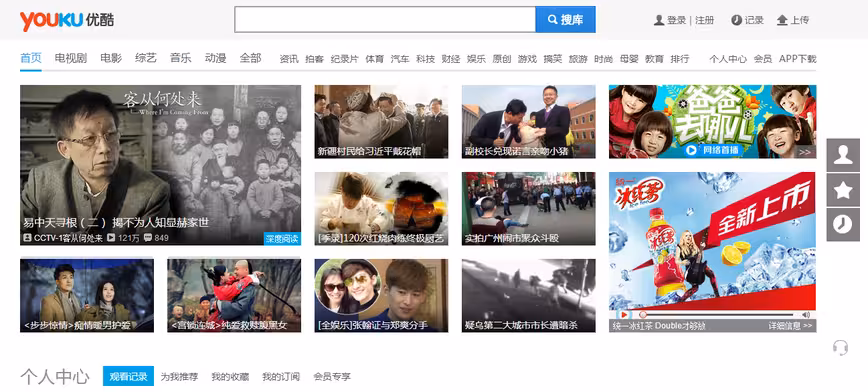Go to the 母婴 parenting channel
Viewport: 868px width, 392px height.
[x=629, y=59]
